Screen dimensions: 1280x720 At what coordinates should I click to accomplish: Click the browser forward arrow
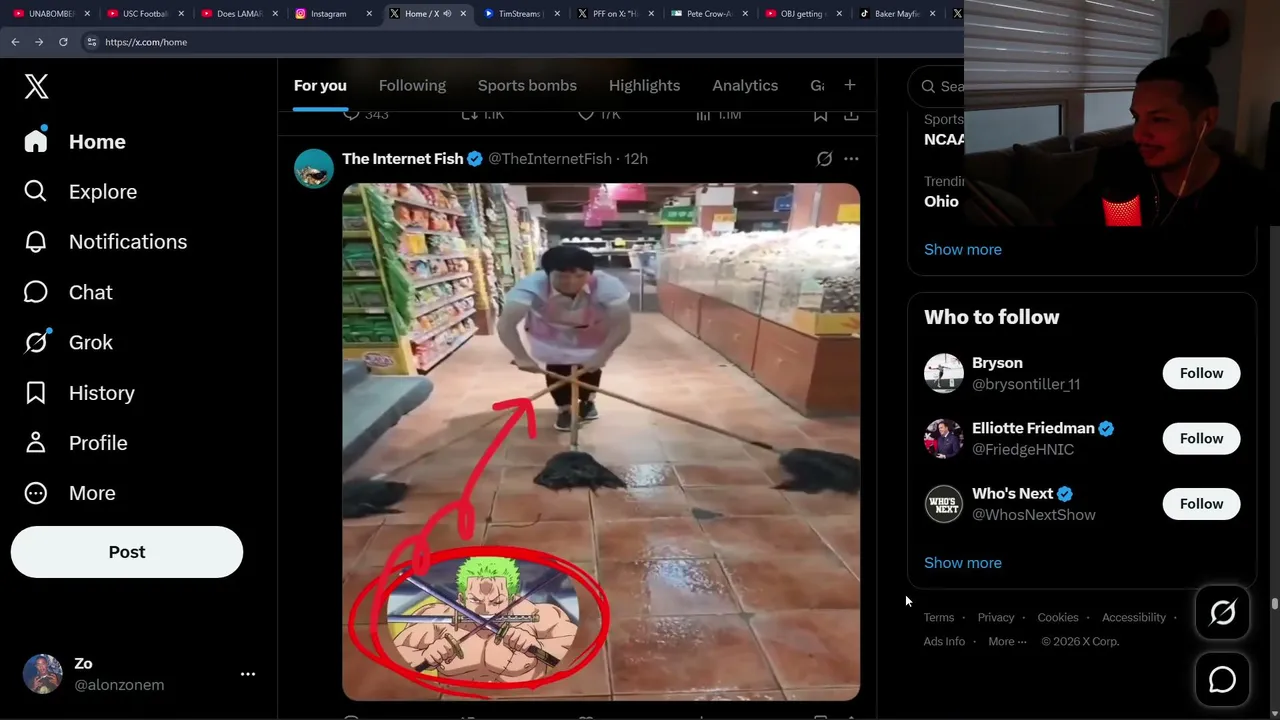pos(39,42)
